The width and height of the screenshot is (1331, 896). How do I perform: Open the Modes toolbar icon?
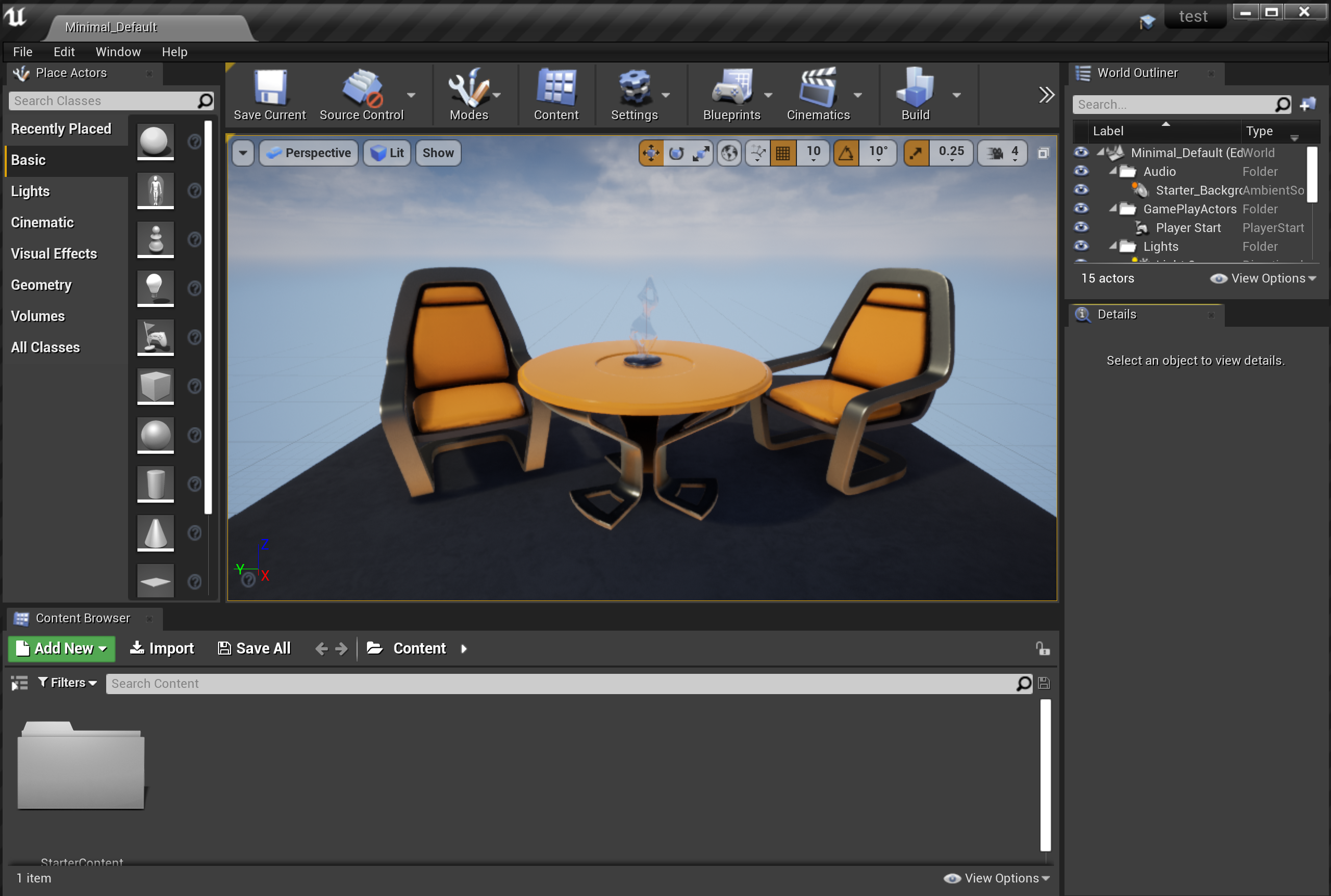[468, 88]
